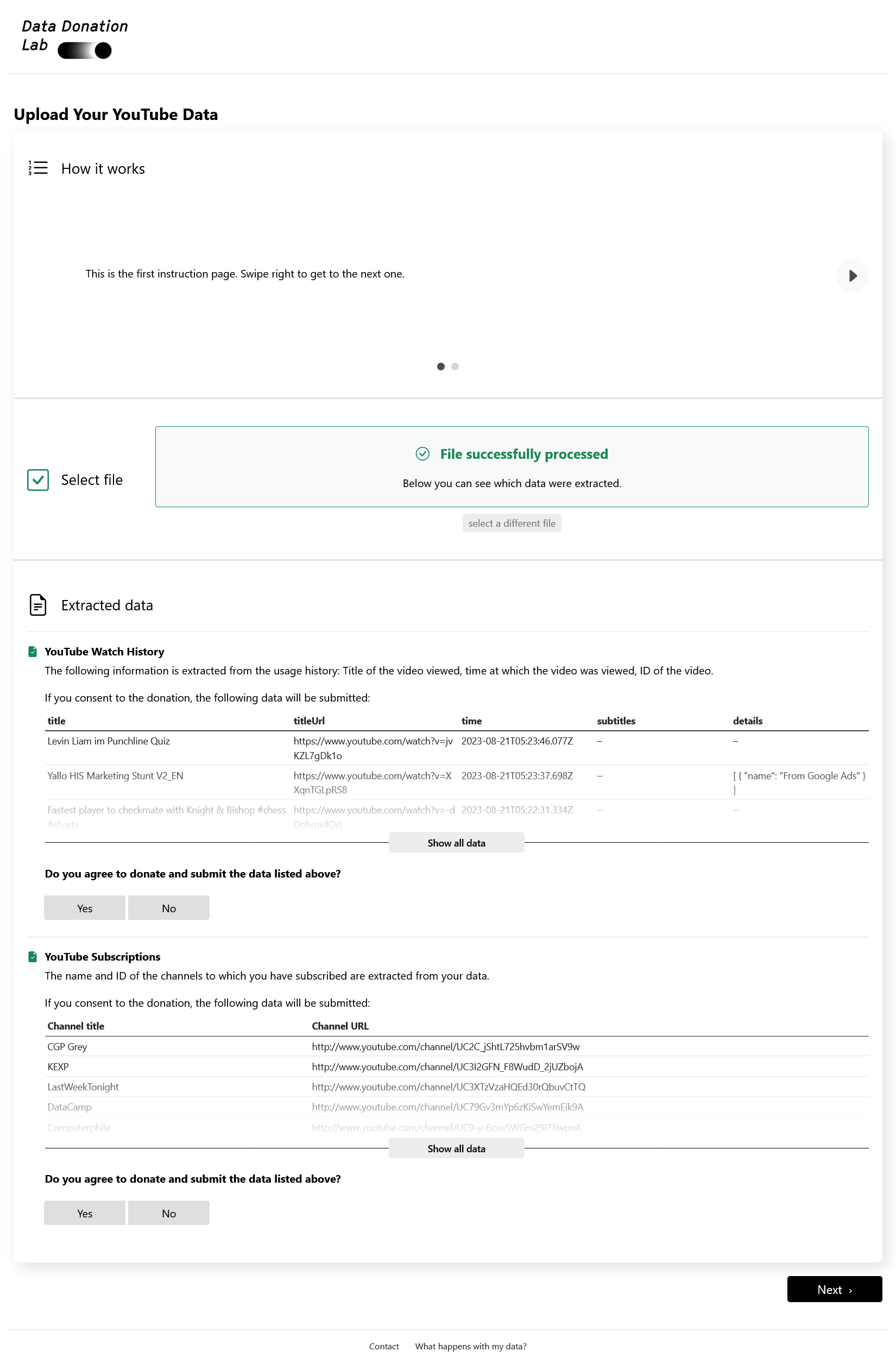Switch to the second carousel page dot
Viewport: 896px width, 1370px height.
point(455,366)
